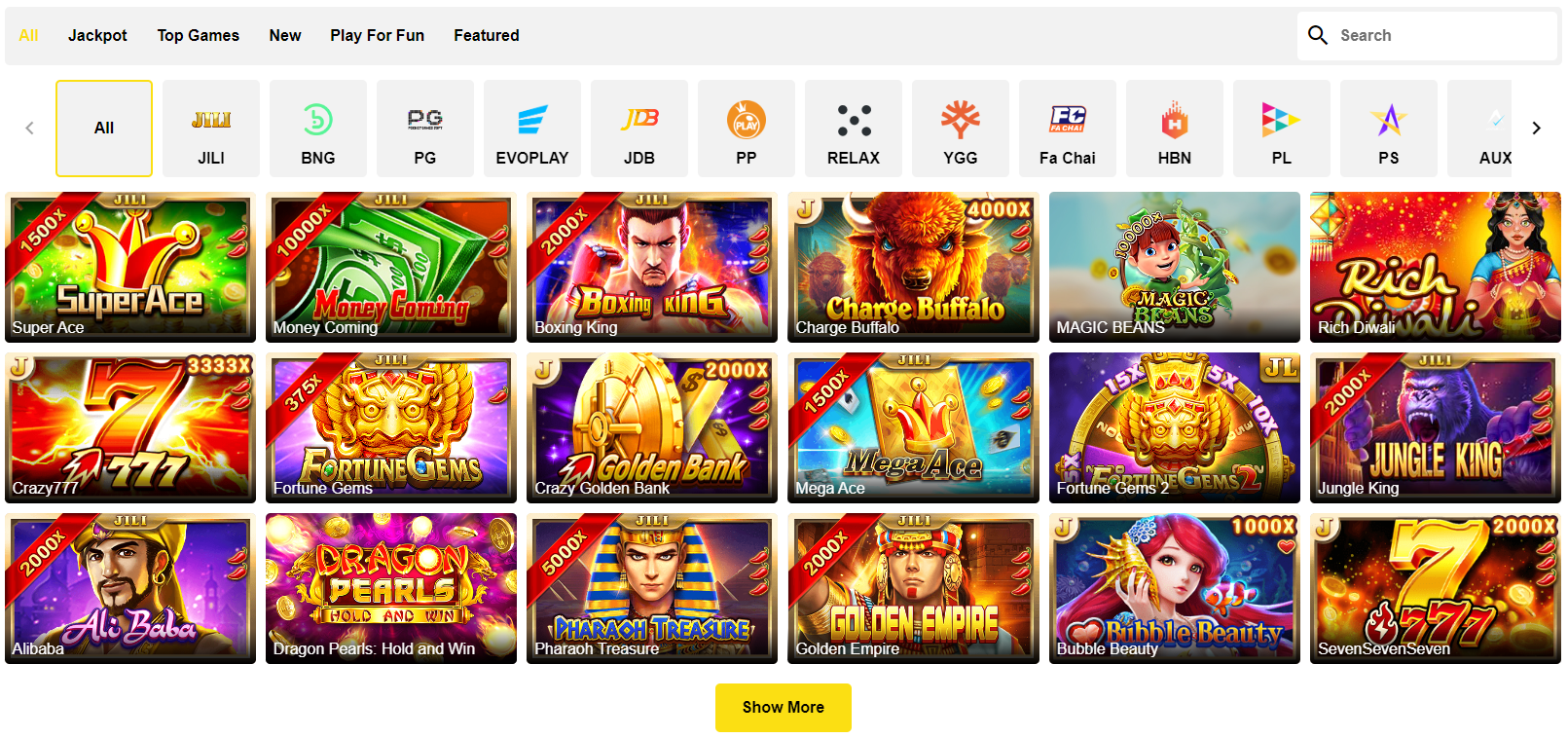The width and height of the screenshot is (1568, 738).
Task: Filter by PP provider
Action: coord(747,129)
